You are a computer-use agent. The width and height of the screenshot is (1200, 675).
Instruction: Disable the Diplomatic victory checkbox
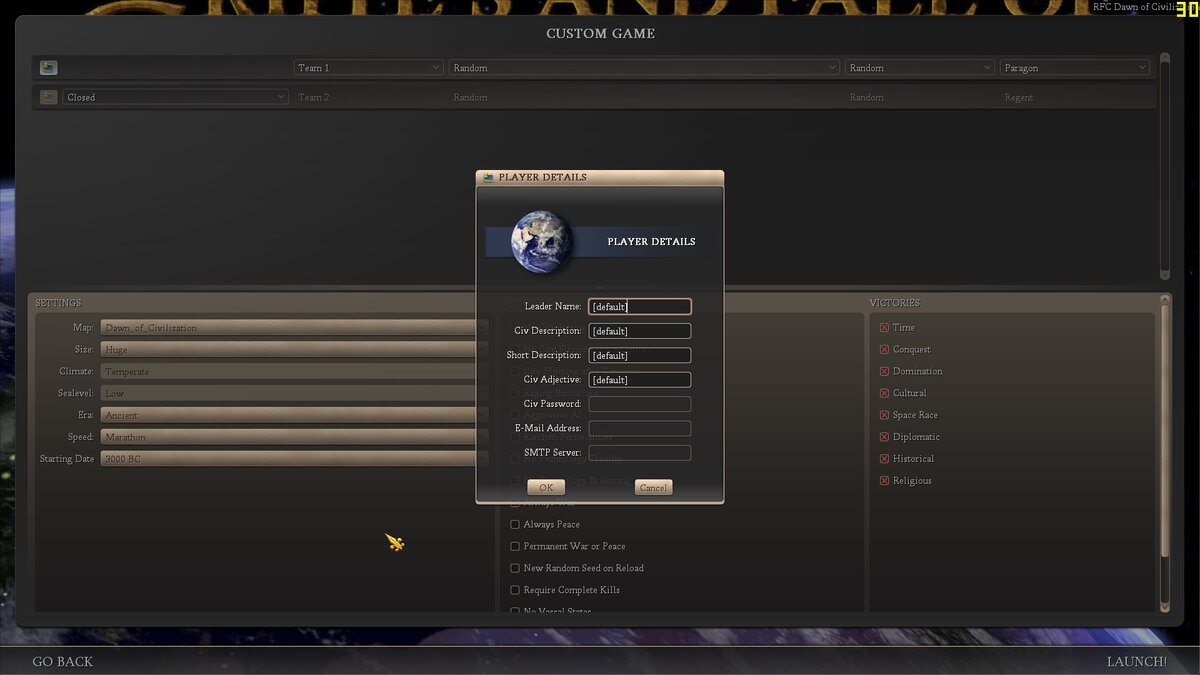click(x=884, y=437)
